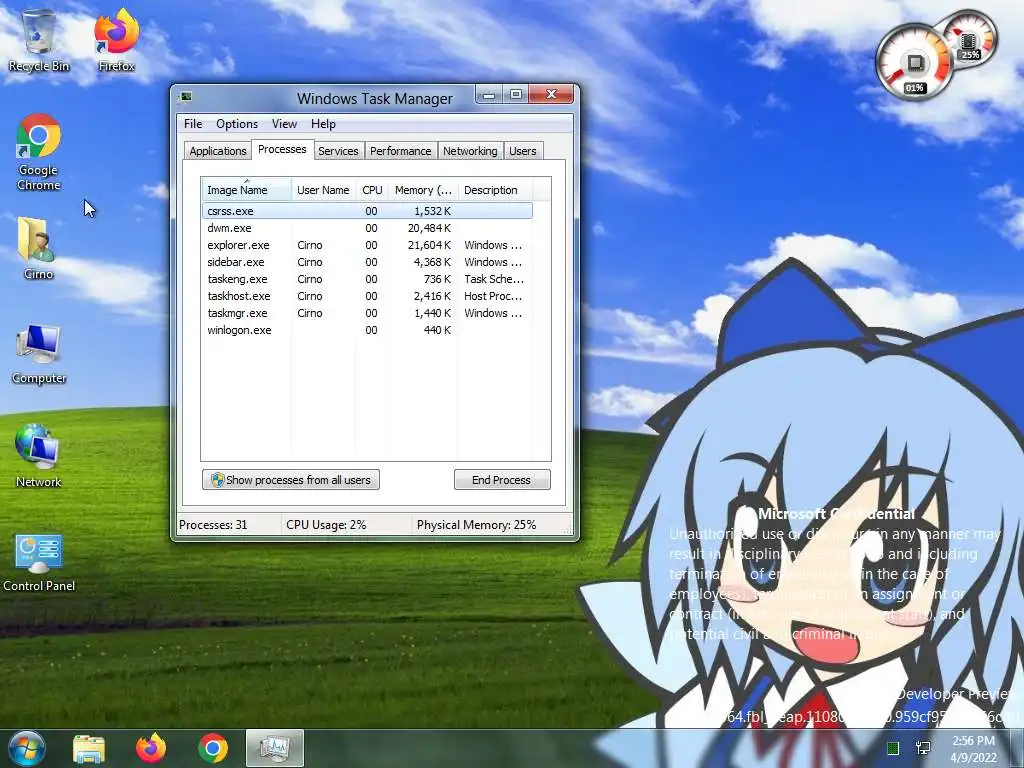Open the Windows Start orb

[x=26, y=748]
